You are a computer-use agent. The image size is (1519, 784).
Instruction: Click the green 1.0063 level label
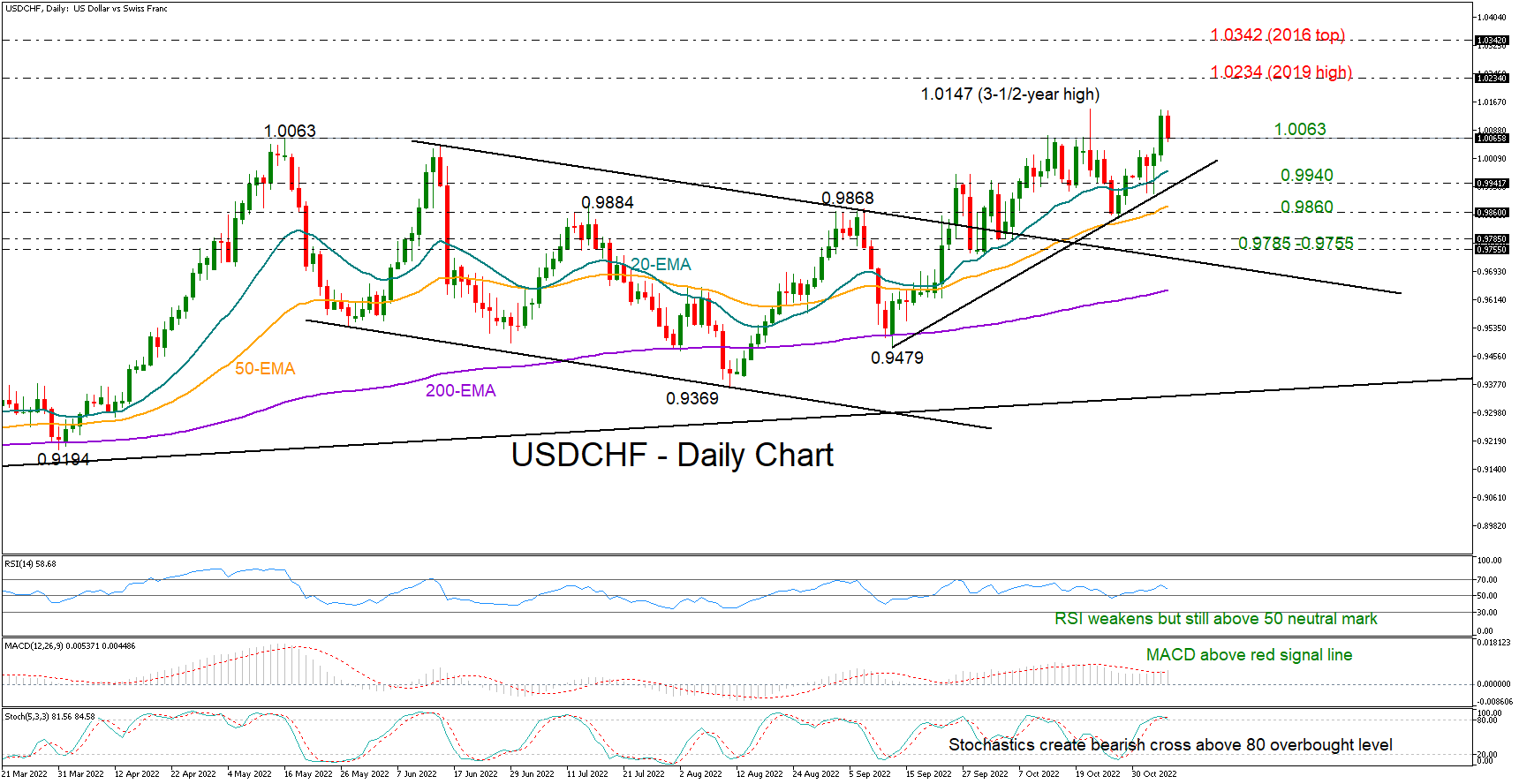1299,130
